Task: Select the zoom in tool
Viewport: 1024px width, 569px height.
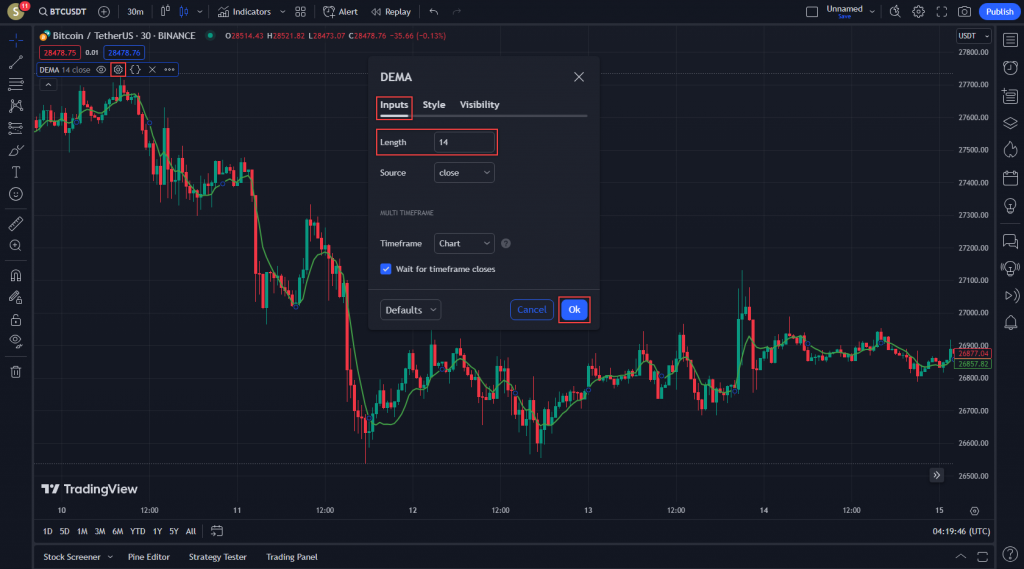Action: [16, 246]
